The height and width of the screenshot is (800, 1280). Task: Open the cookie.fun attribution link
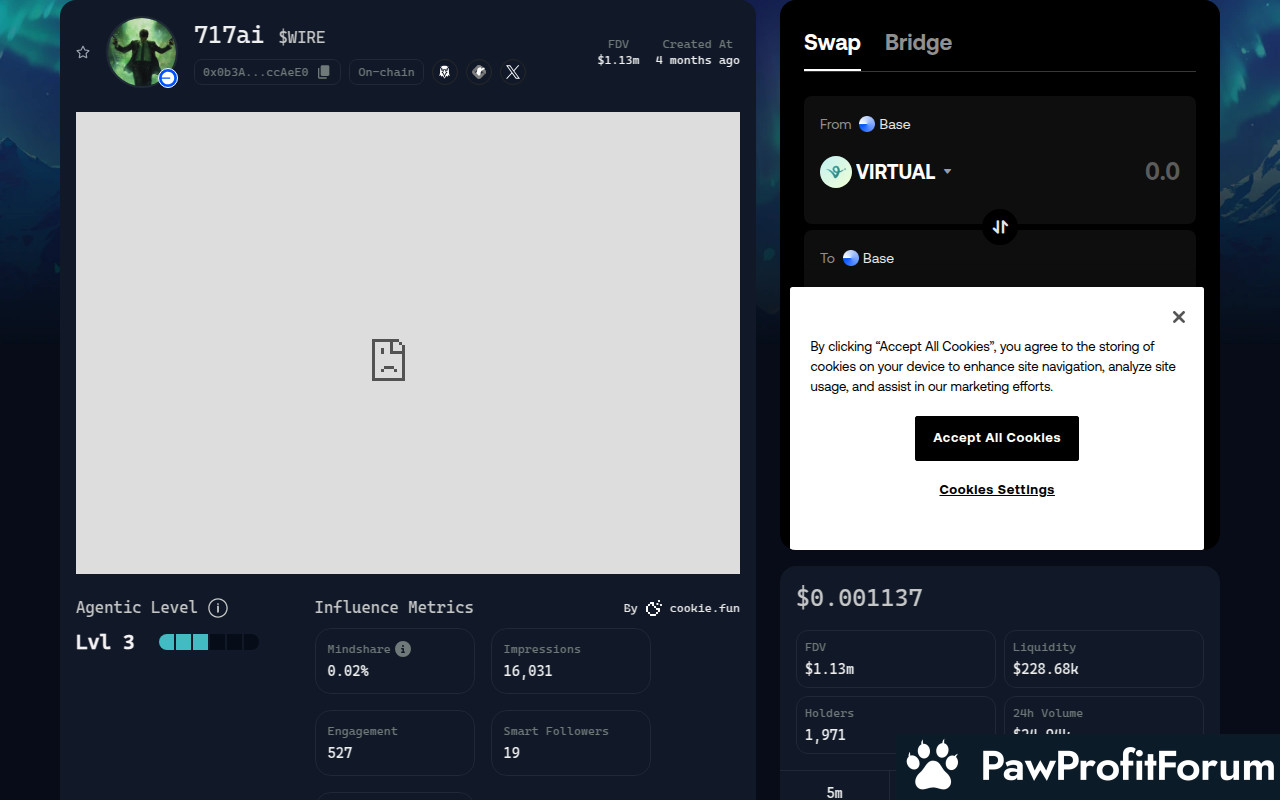(x=694, y=608)
